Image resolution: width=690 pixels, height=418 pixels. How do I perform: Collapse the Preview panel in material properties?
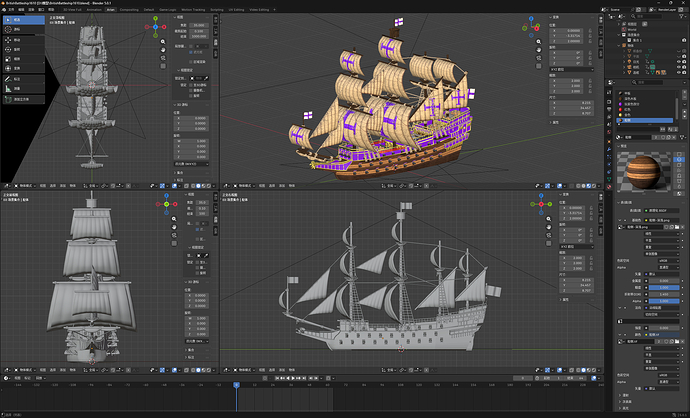pyautogui.click(x=619, y=146)
